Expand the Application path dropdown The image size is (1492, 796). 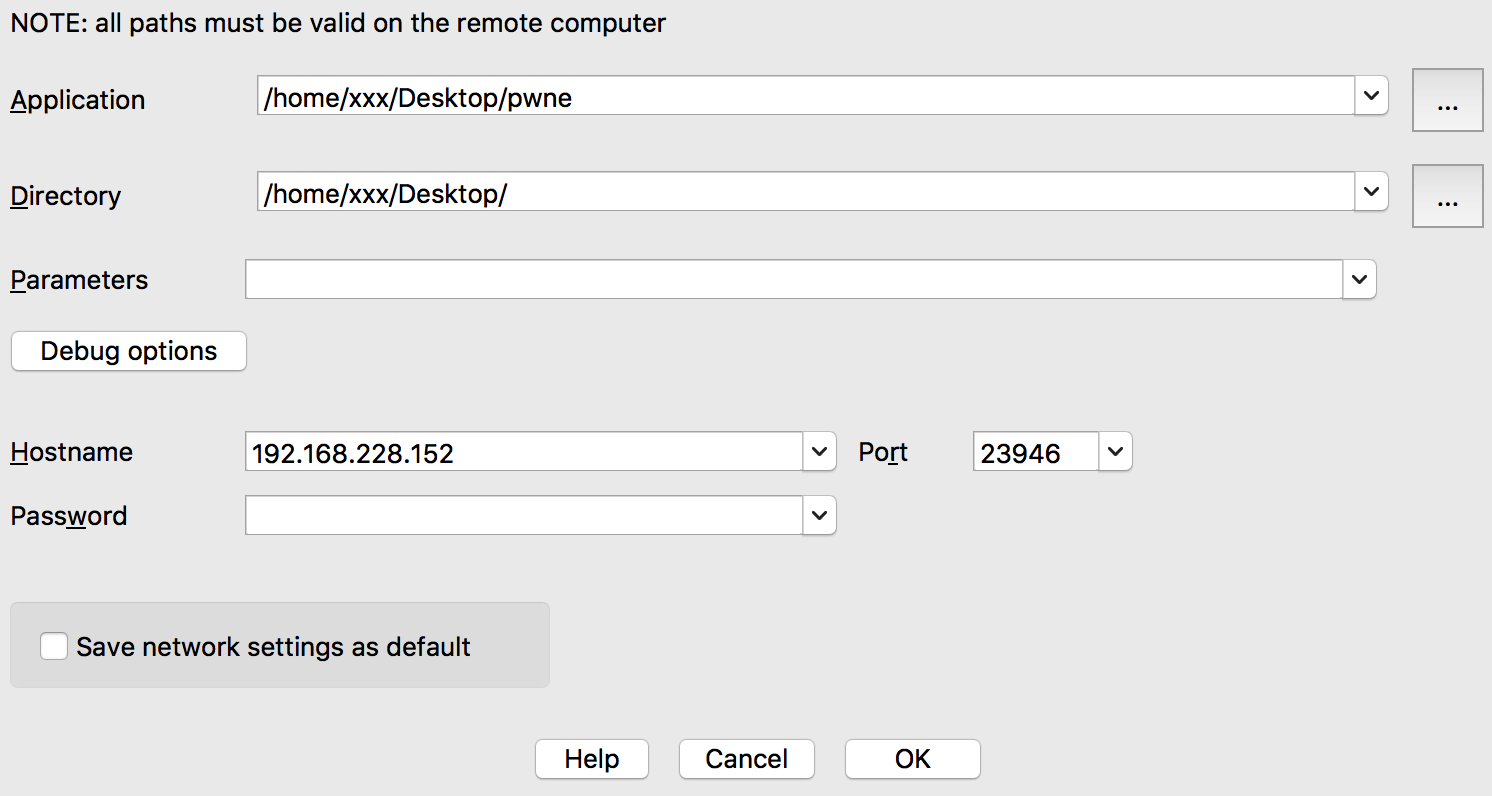click(1371, 96)
